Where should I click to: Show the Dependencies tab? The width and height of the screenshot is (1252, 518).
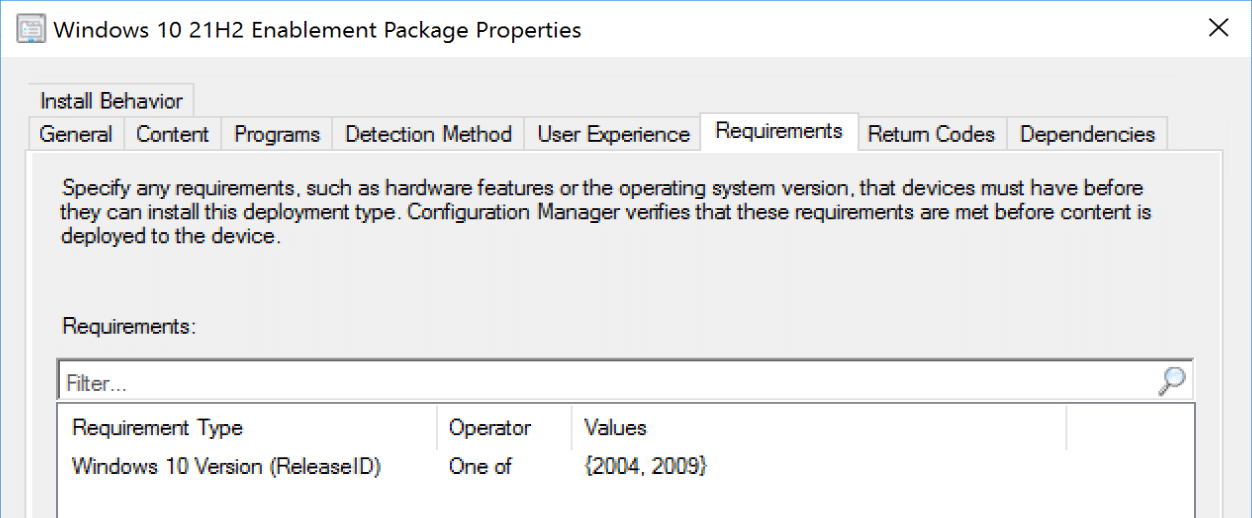(x=1087, y=134)
